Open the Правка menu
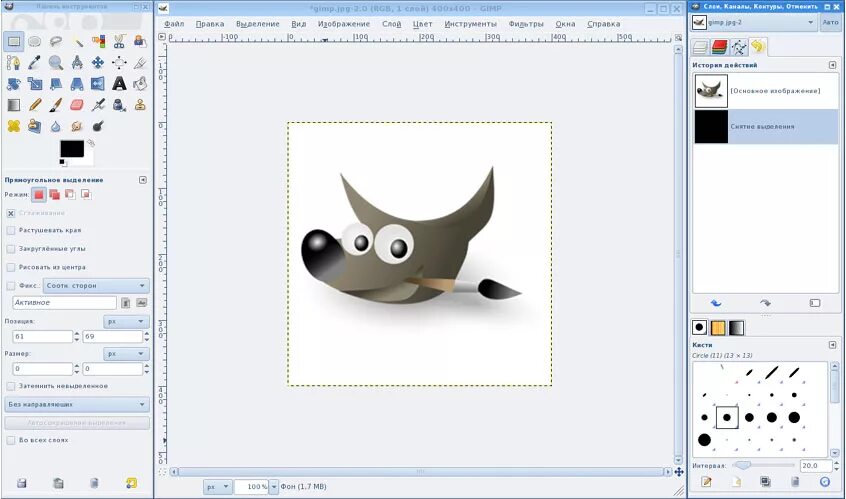The width and height of the screenshot is (846, 499). point(210,24)
